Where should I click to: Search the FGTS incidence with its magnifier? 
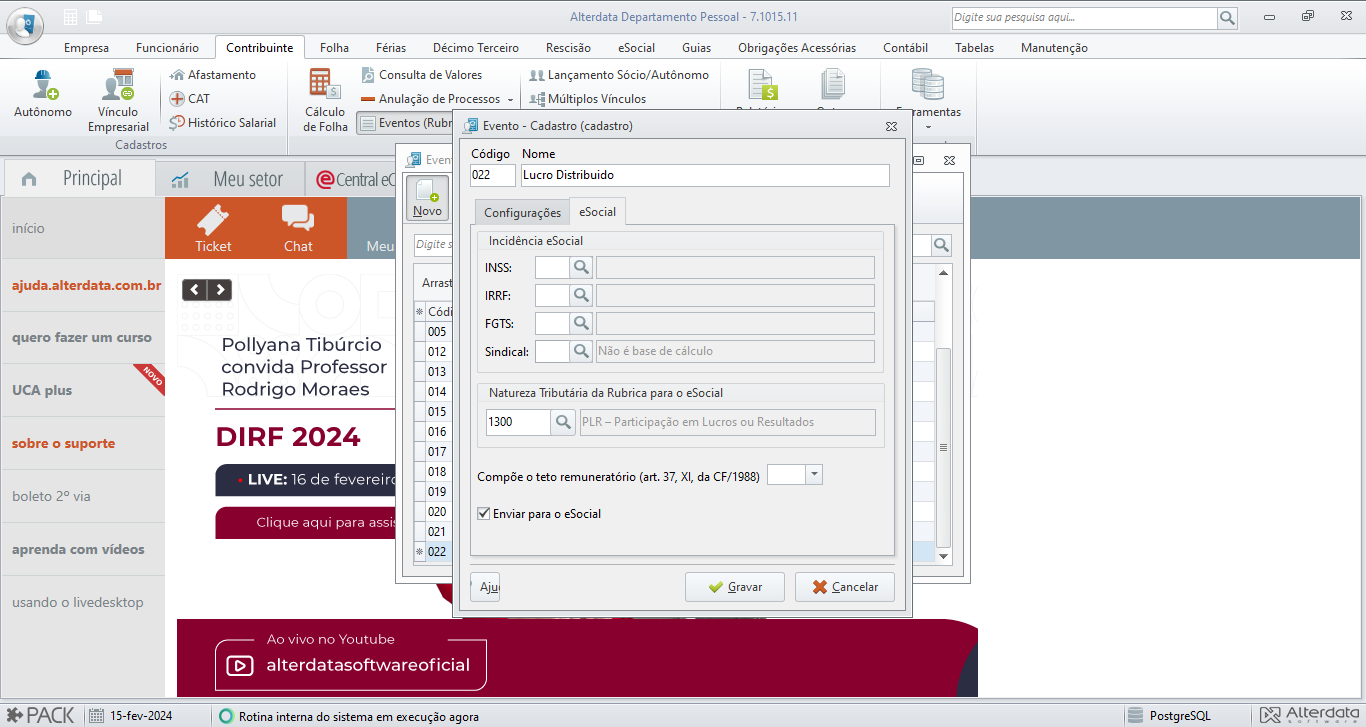tap(581, 323)
